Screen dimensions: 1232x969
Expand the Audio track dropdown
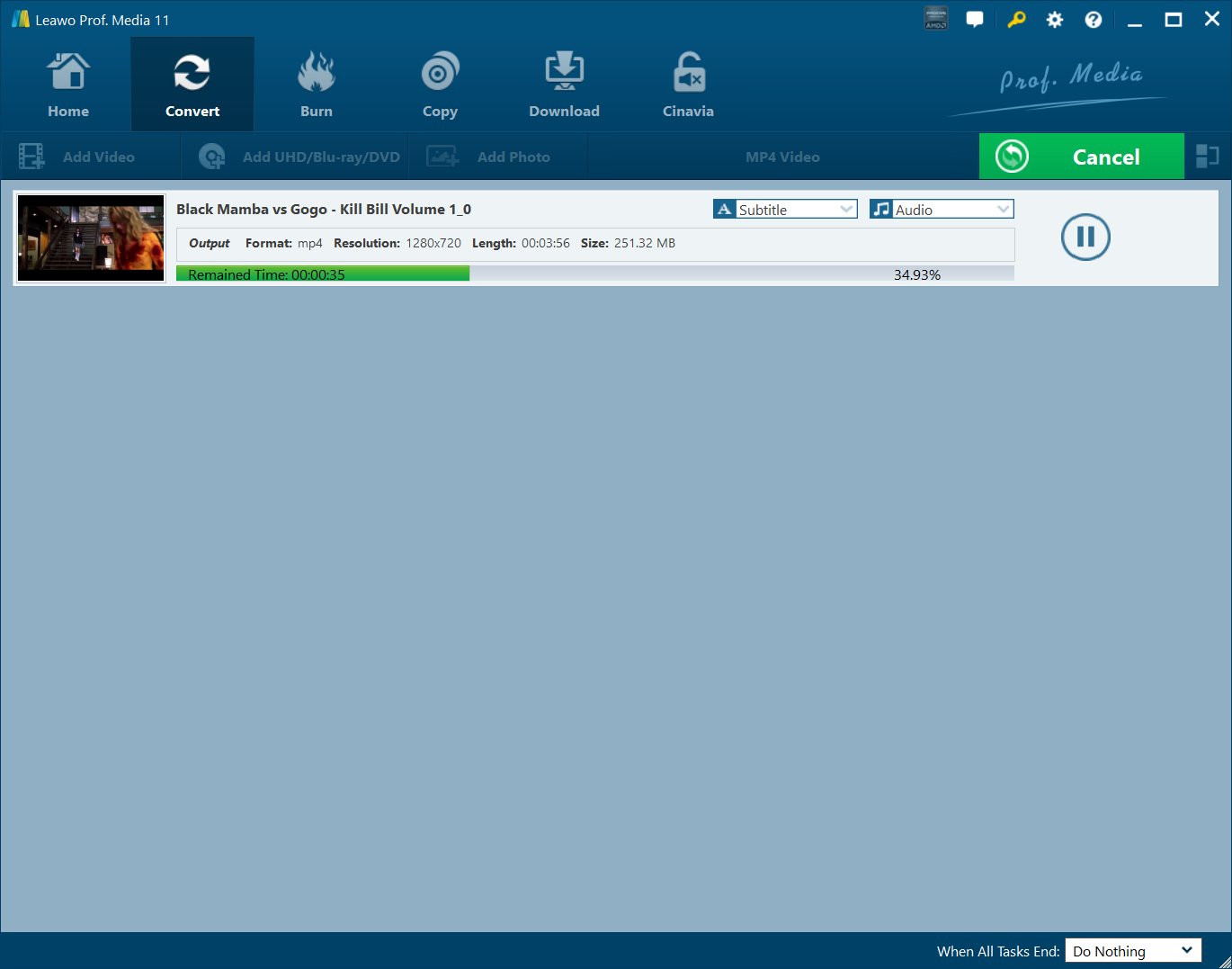click(942, 209)
